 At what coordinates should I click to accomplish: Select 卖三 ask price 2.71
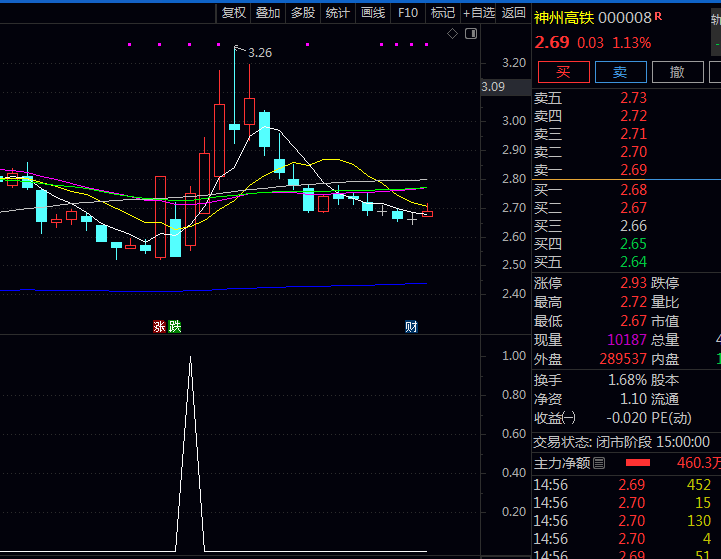pyautogui.click(x=633, y=134)
